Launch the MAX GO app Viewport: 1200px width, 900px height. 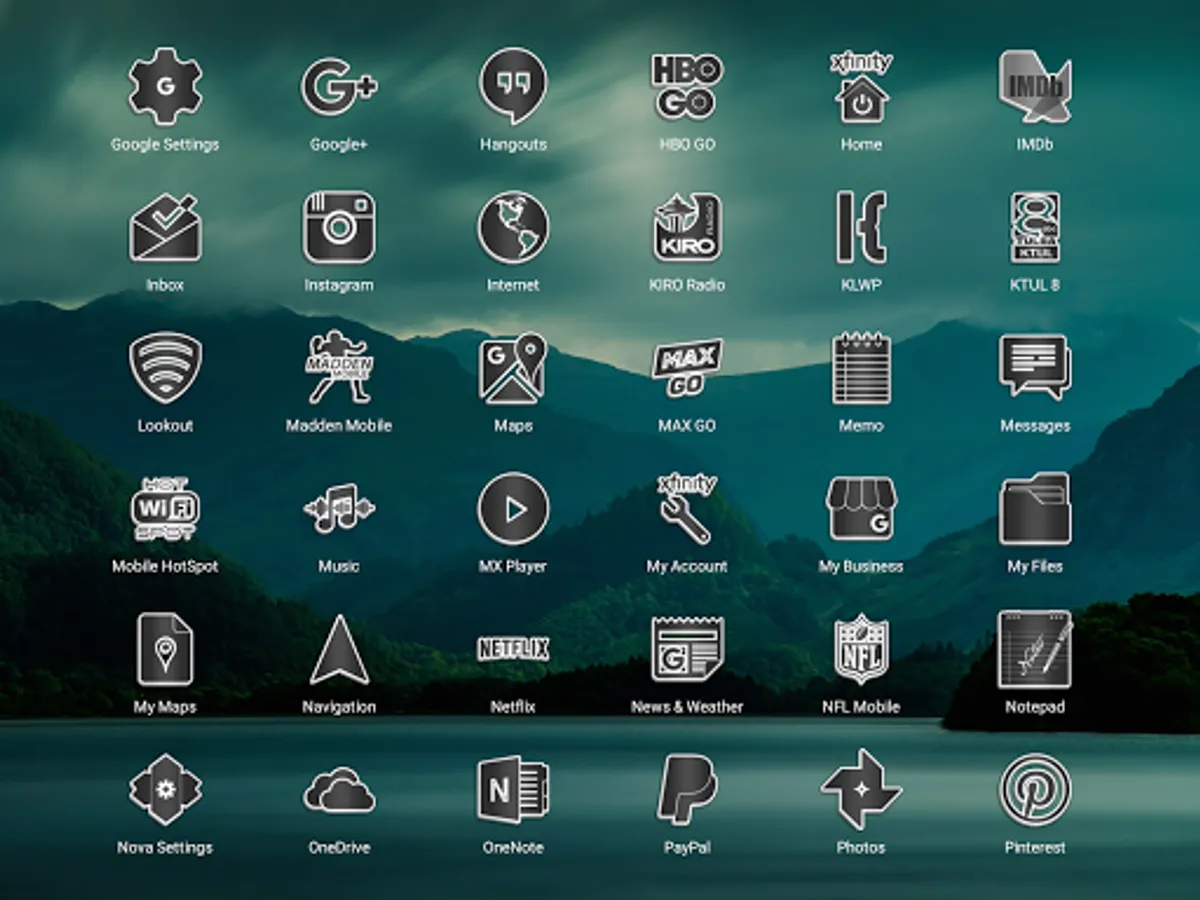coord(687,368)
